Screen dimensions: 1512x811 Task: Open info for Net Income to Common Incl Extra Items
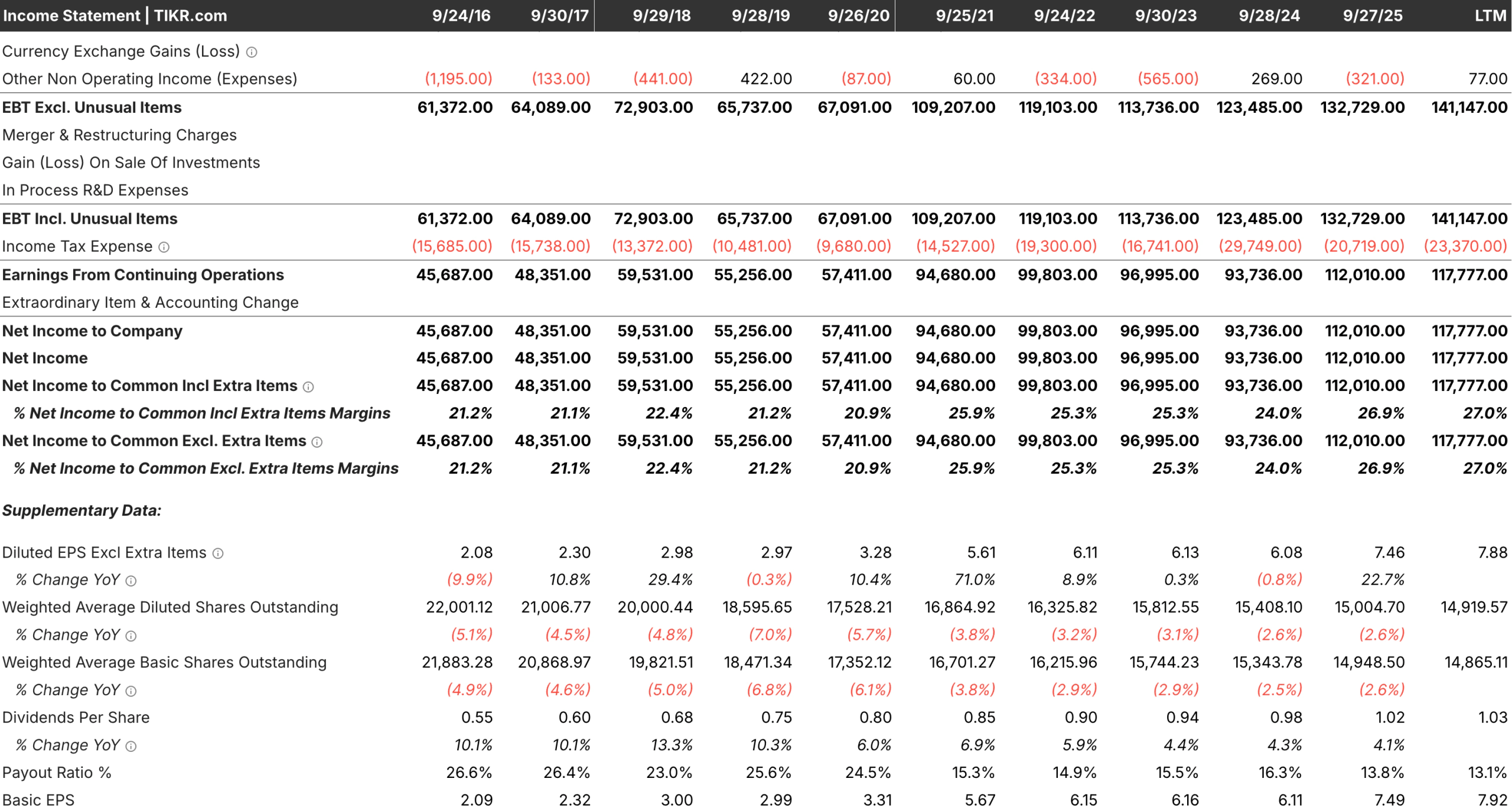click(x=308, y=386)
